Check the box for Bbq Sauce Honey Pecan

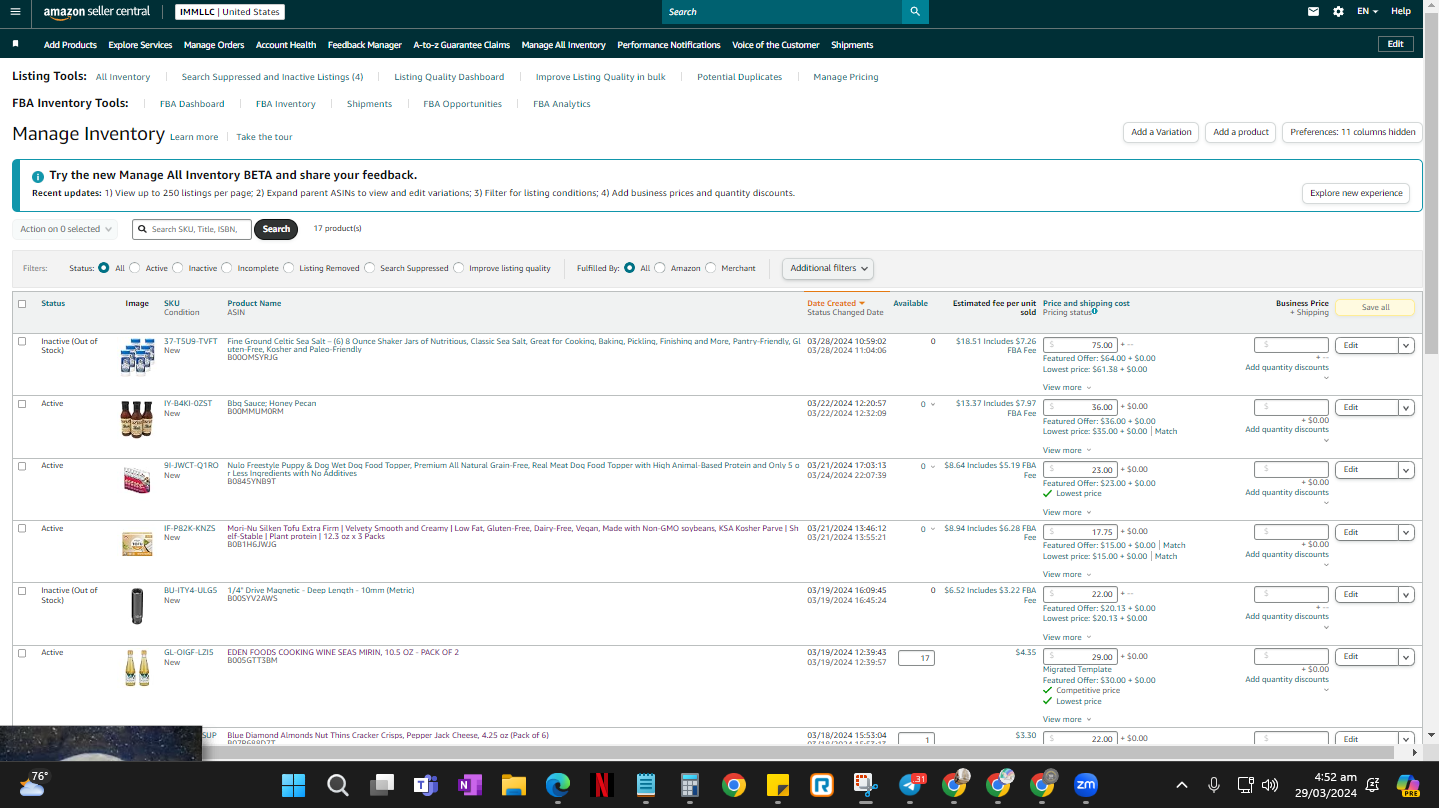[22, 404]
